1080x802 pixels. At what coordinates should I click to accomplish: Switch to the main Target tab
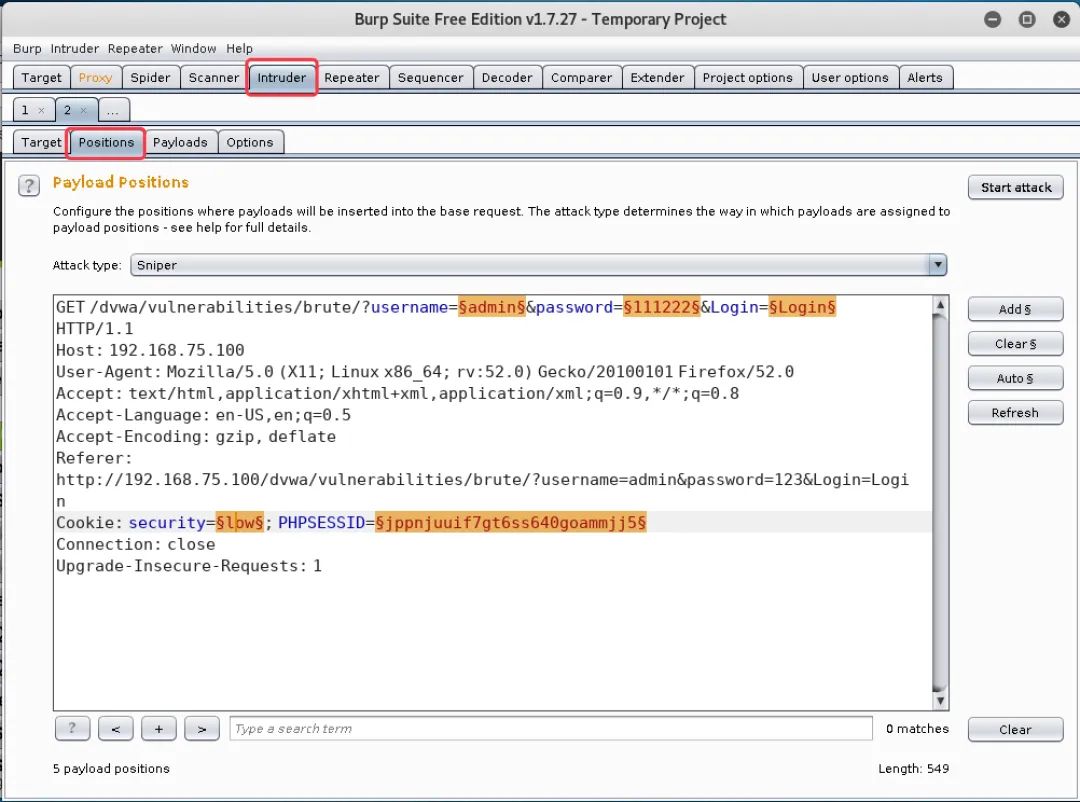pos(41,77)
